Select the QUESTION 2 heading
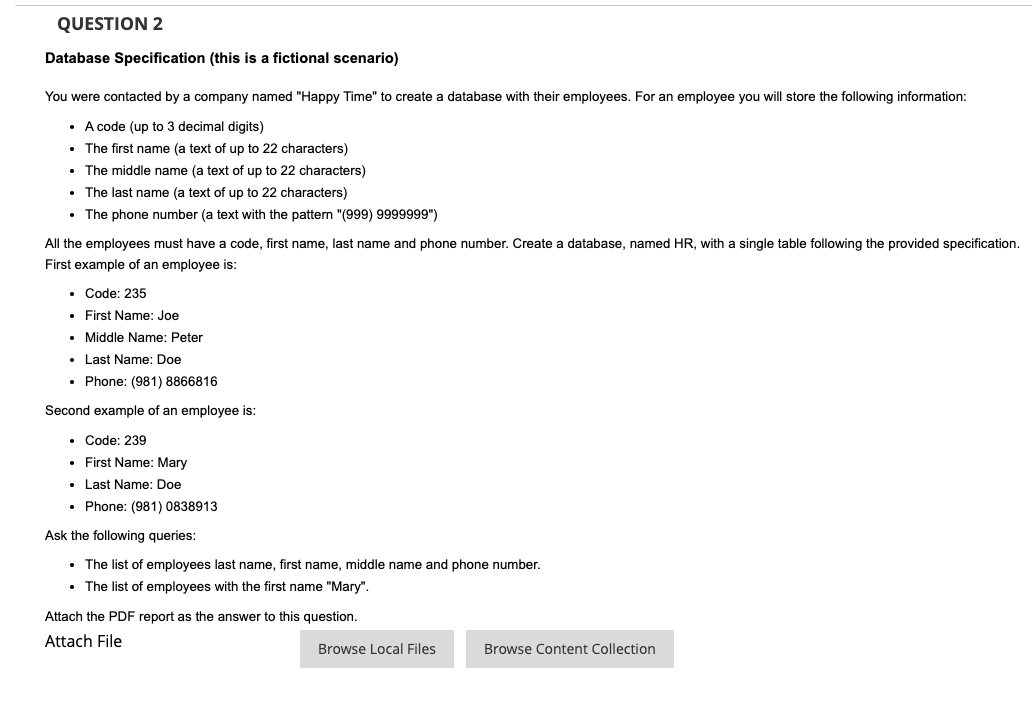Viewport: 1032px width, 716px height. click(x=109, y=23)
